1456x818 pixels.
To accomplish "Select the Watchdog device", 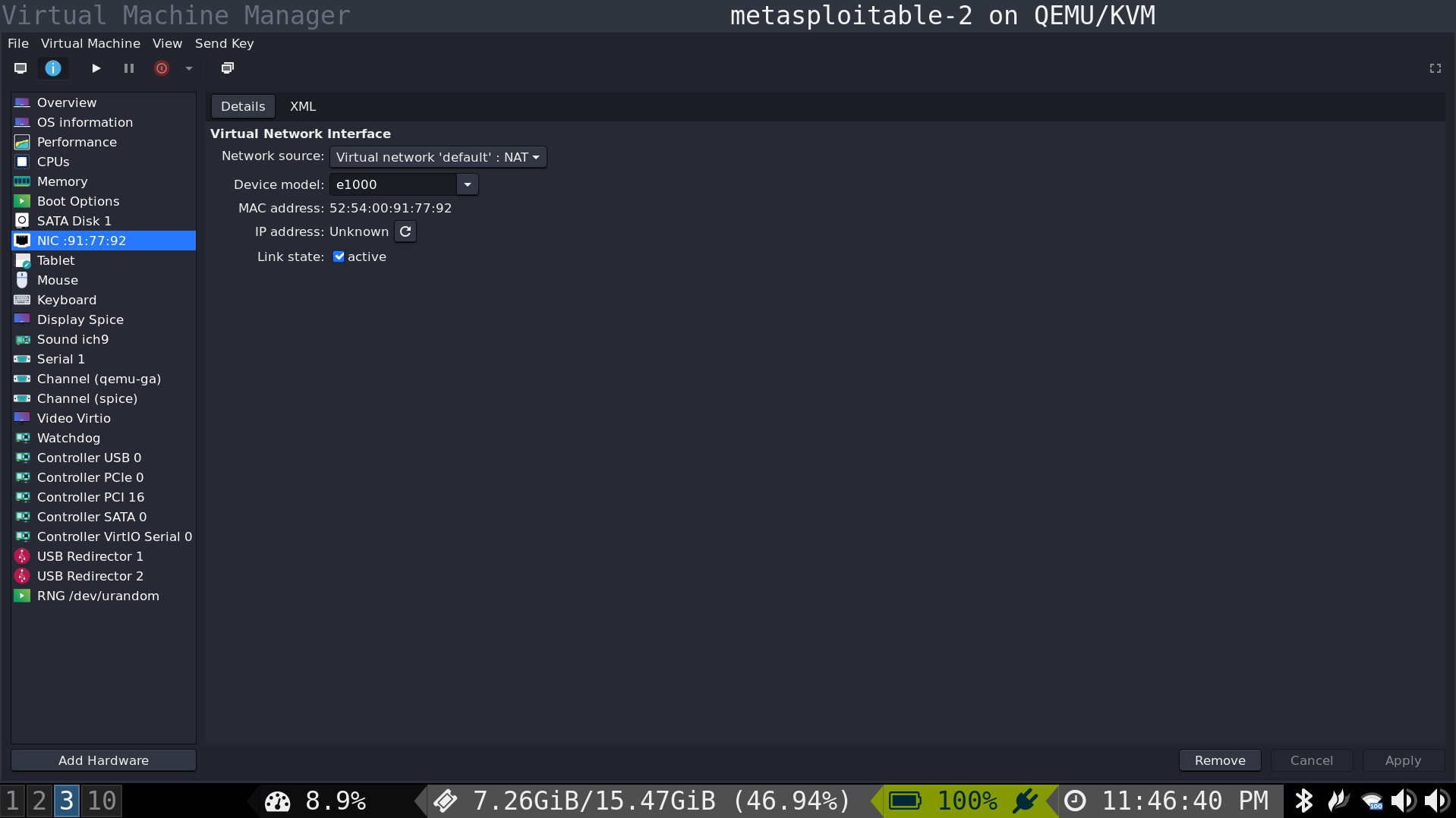I will [103, 438].
